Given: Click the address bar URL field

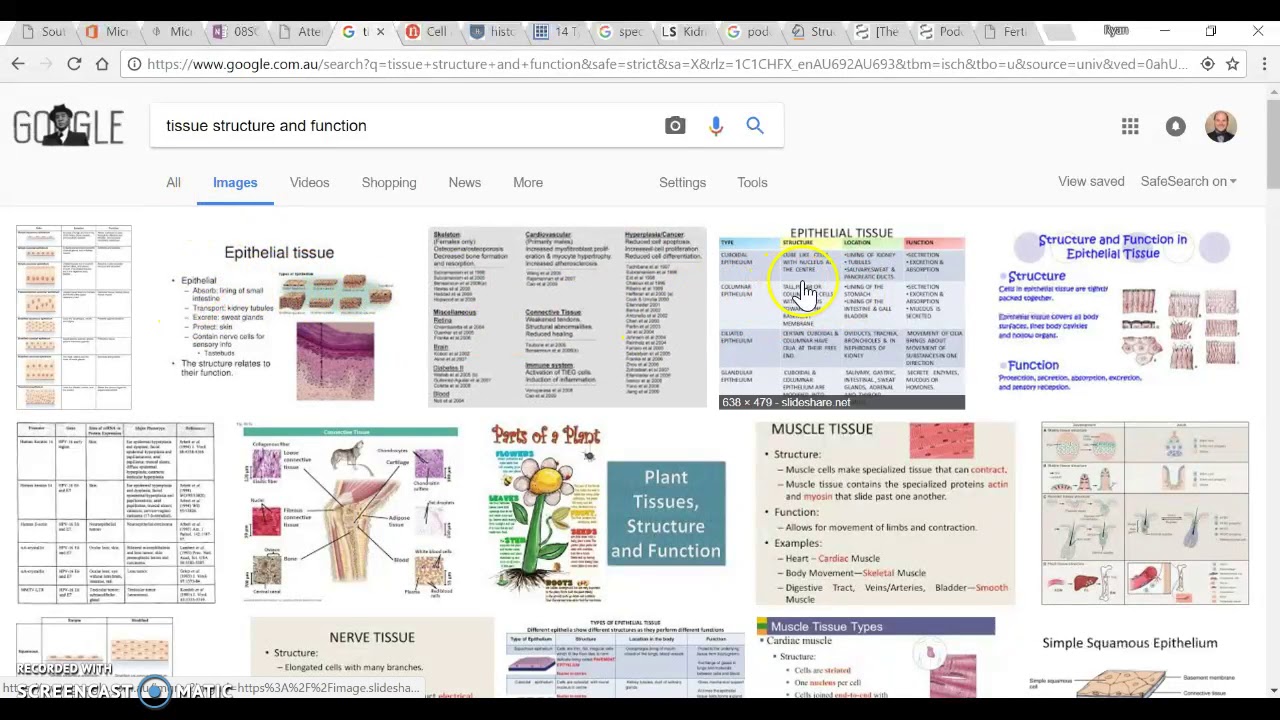Looking at the screenshot, I should tap(667, 64).
